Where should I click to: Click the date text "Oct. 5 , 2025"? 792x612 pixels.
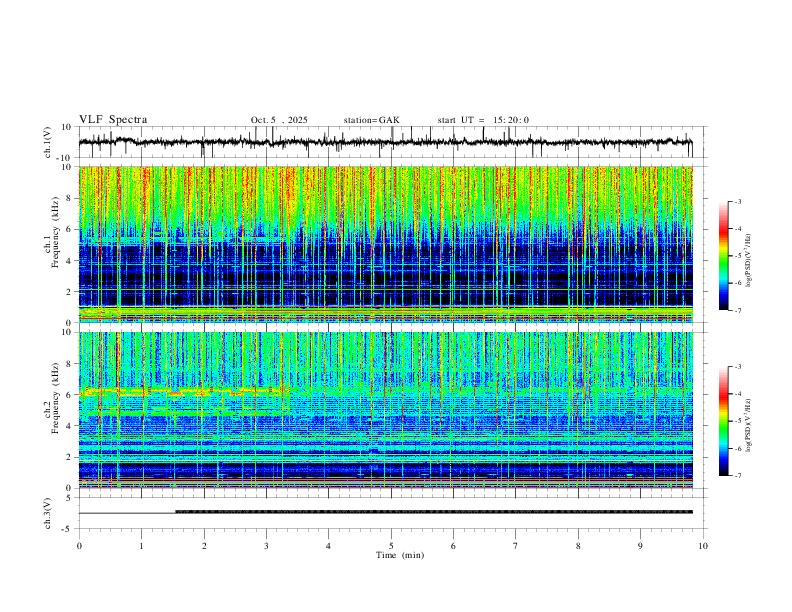point(279,120)
